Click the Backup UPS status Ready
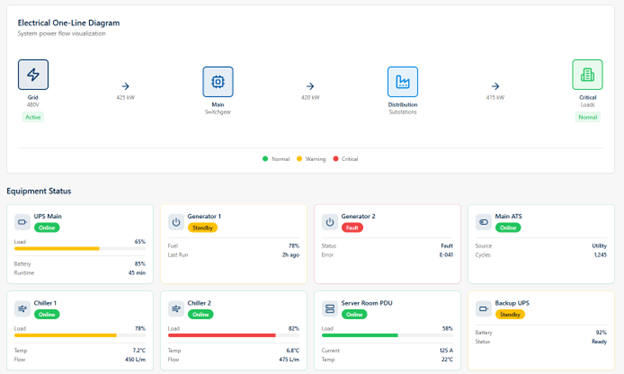This screenshot has width=624, height=374. pyautogui.click(x=599, y=342)
